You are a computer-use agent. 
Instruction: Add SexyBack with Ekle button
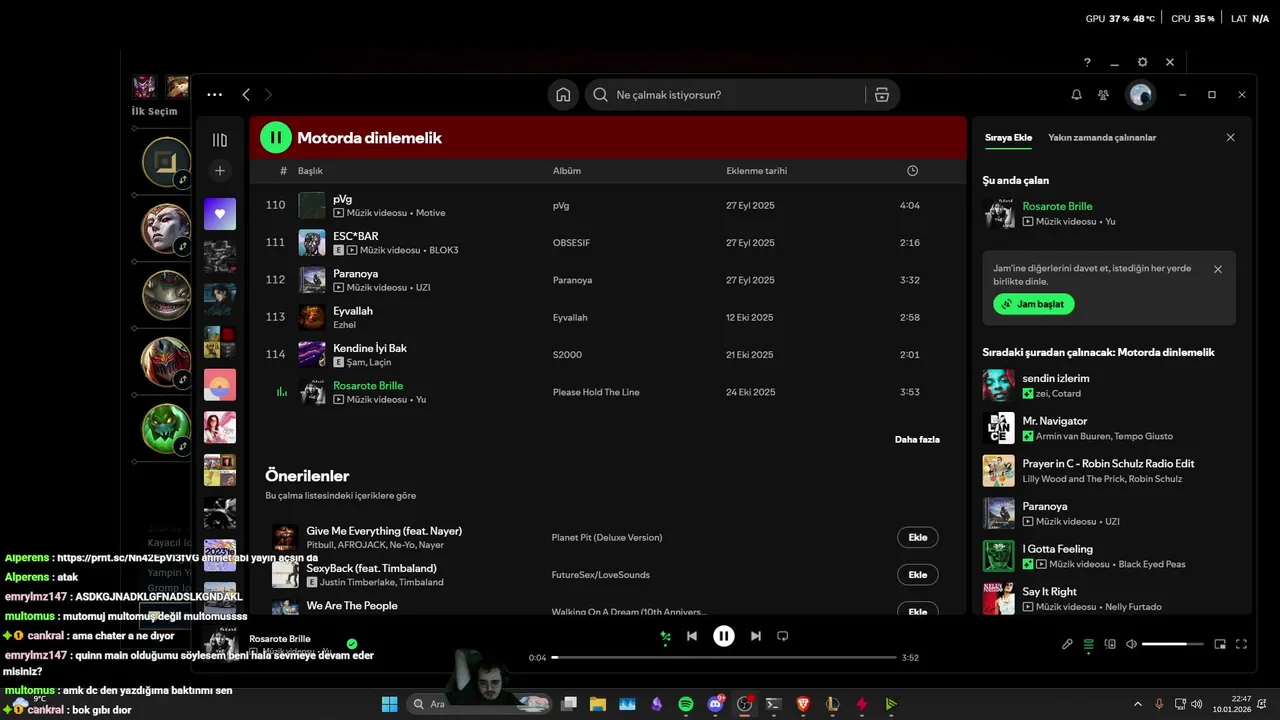918,575
